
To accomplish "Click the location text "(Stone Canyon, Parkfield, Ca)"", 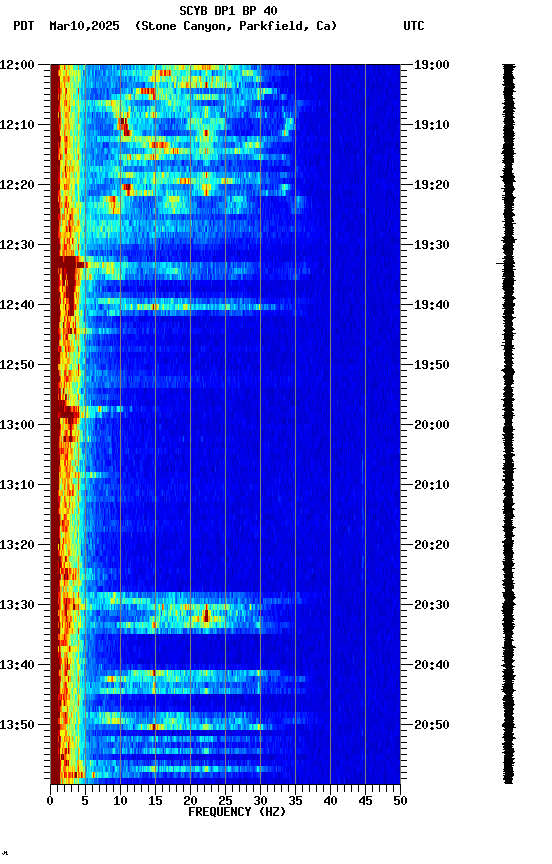I will [x=236, y=26].
